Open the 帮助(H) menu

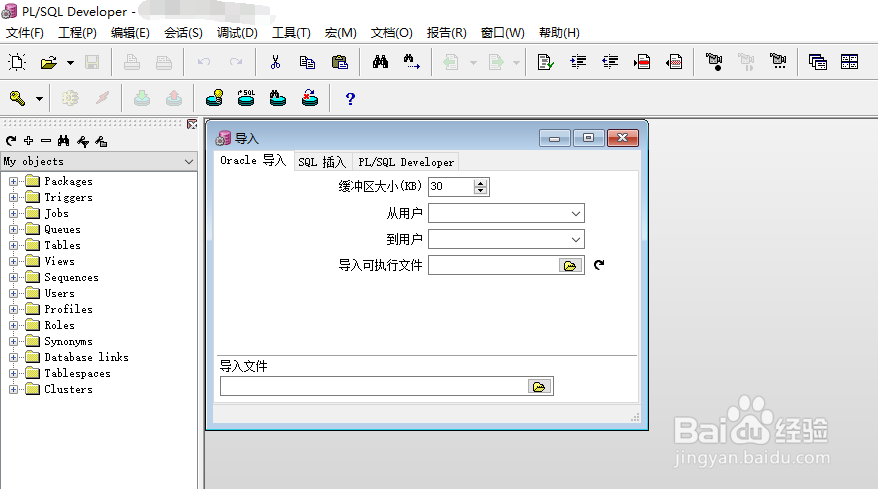pos(559,33)
